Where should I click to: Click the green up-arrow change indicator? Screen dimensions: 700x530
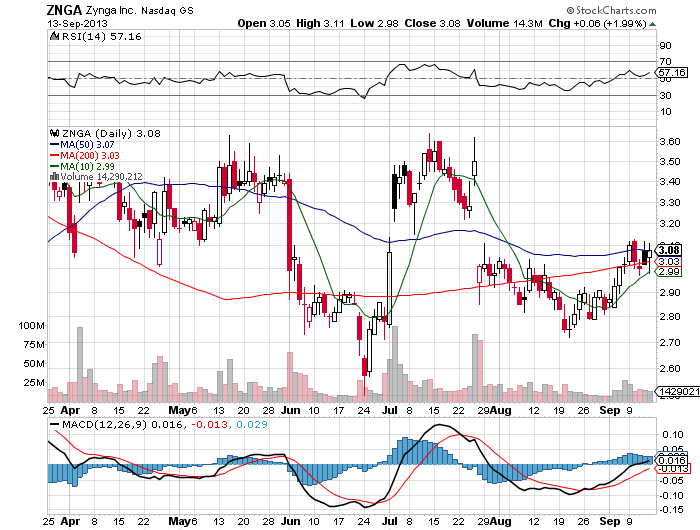pos(652,24)
